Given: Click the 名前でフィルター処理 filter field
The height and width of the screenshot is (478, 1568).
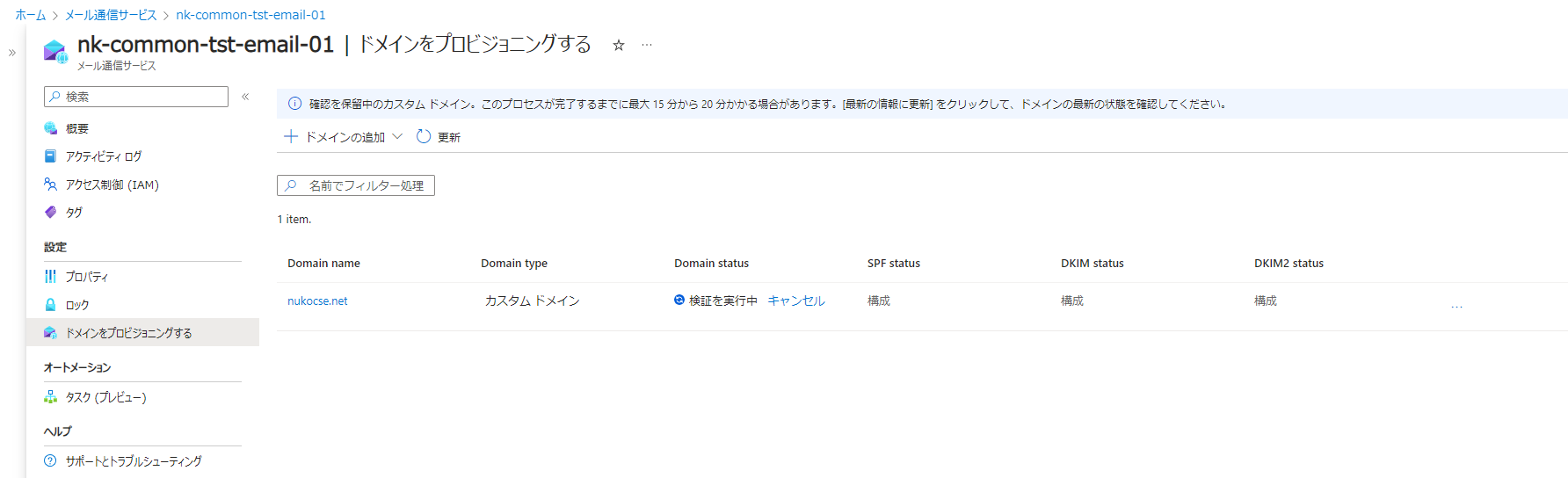Looking at the screenshot, I should 356,185.
